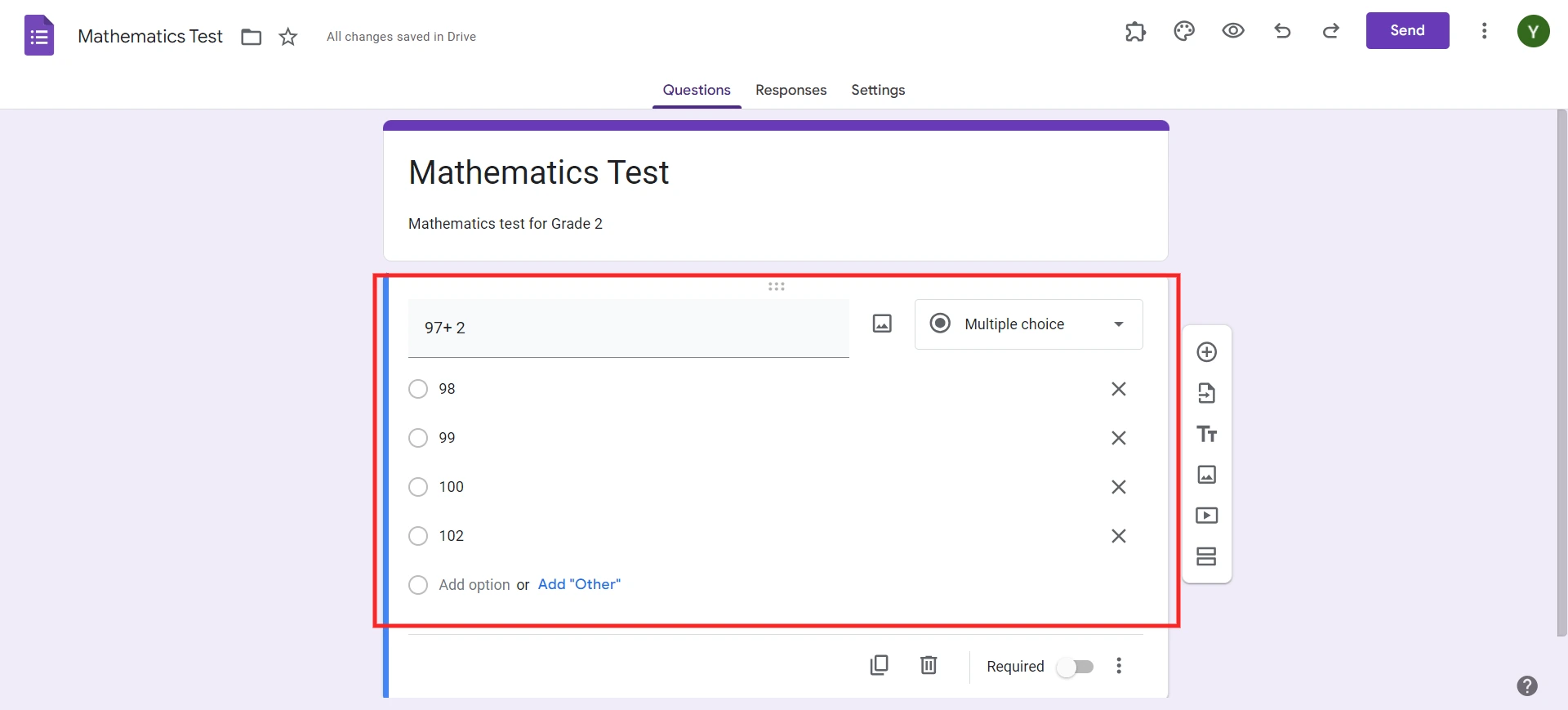Preview the Mathematics Test form
Screen dimensions: 1568x710
(1233, 31)
